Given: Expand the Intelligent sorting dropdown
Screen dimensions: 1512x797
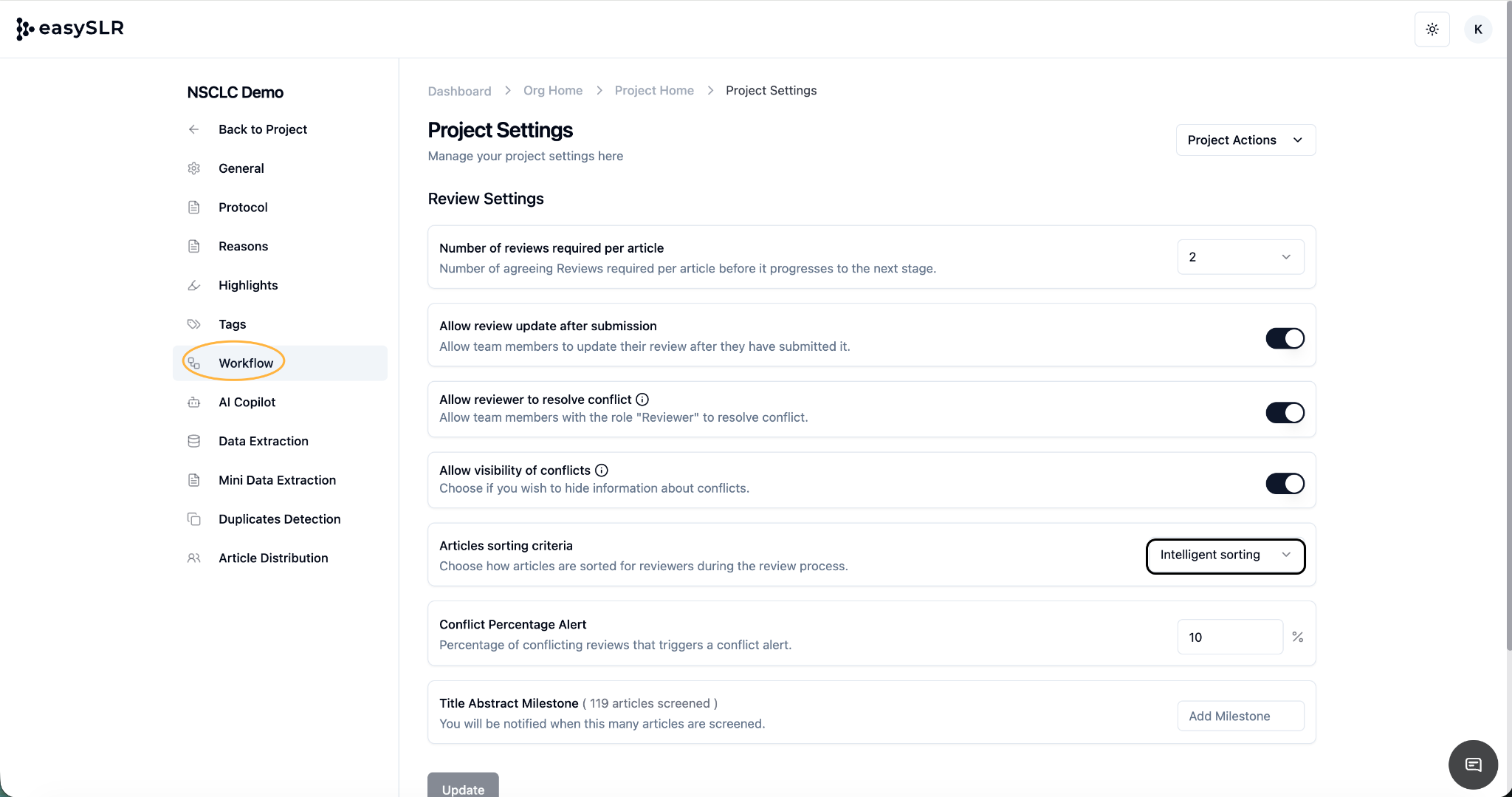Looking at the screenshot, I should click(x=1225, y=555).
